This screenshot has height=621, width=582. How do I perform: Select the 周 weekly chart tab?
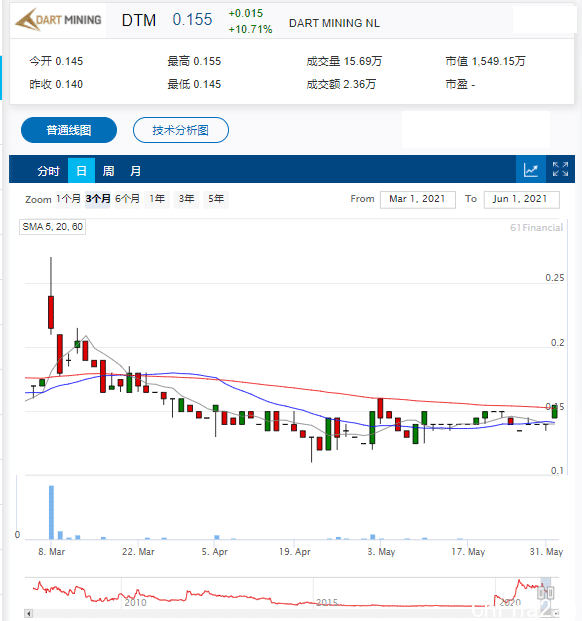pyautogui.click(x=108, y=171)
